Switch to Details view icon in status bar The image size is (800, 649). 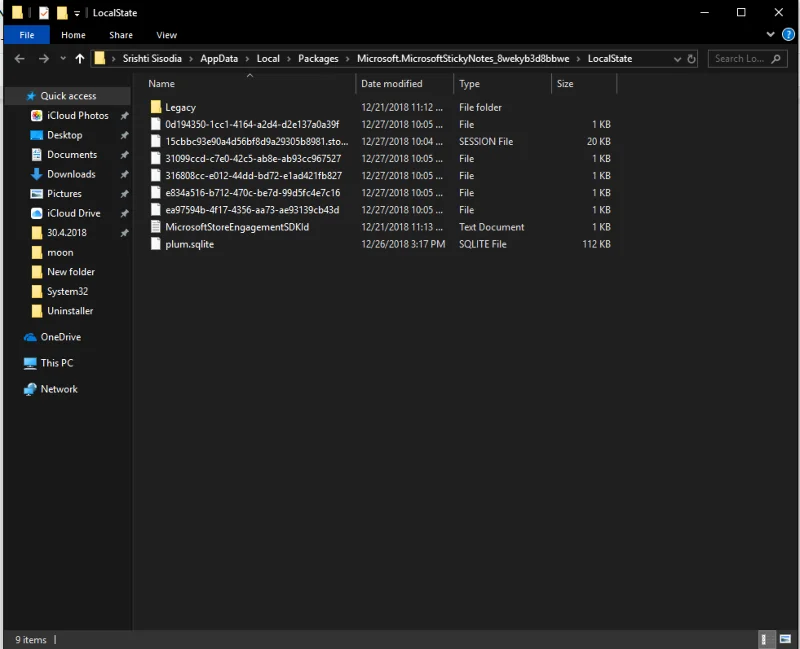point(764,639)
